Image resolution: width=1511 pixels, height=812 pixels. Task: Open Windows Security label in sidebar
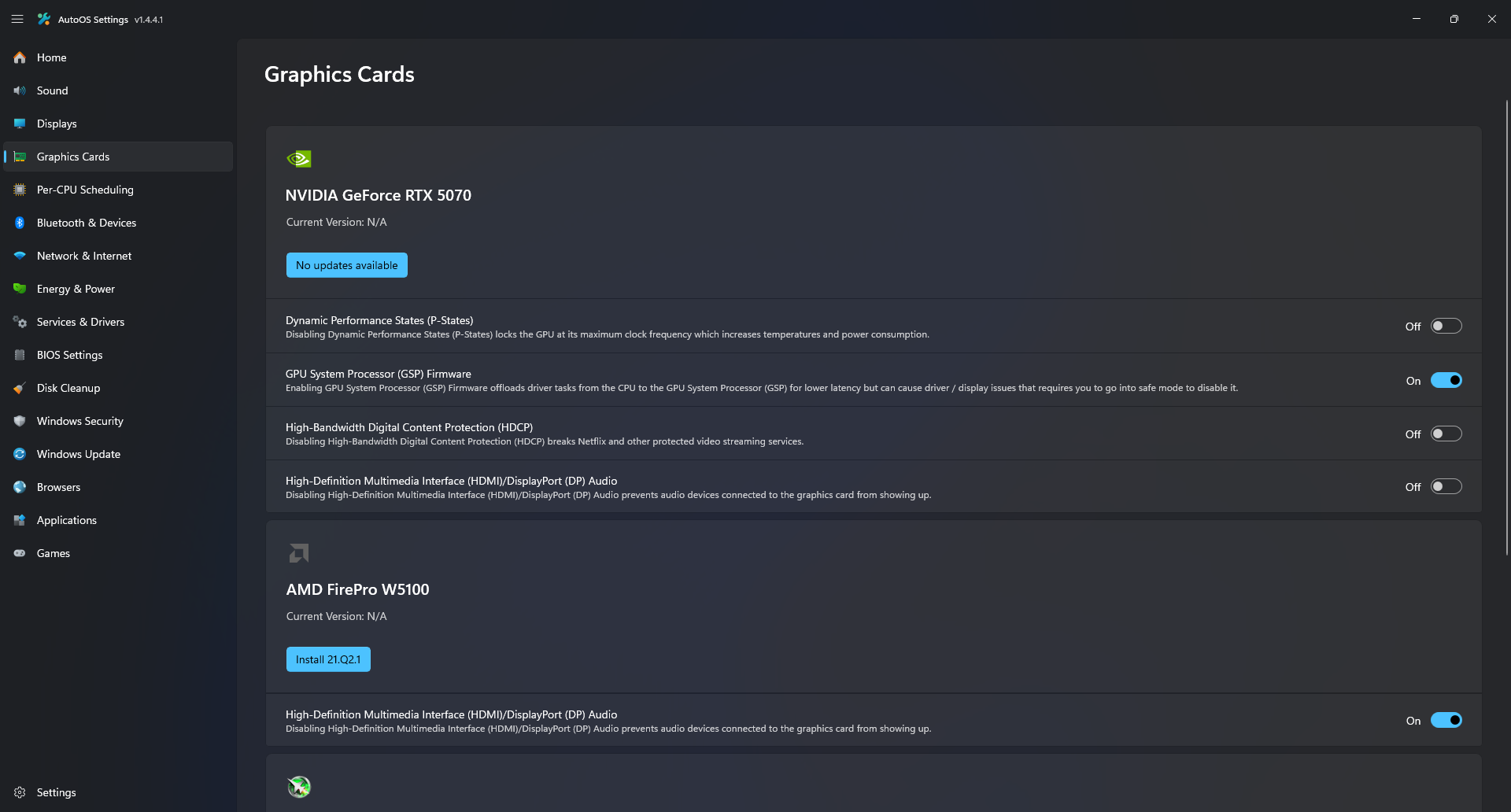pyautogui.click(x=80, y=421)
